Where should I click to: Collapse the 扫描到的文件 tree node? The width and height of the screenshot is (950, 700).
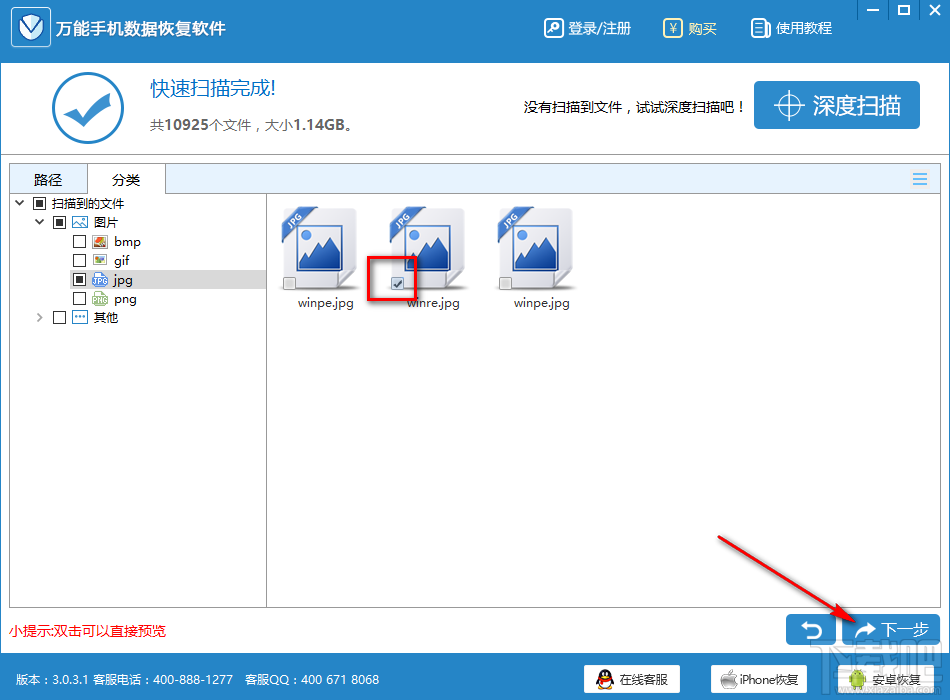pos(19,202)
